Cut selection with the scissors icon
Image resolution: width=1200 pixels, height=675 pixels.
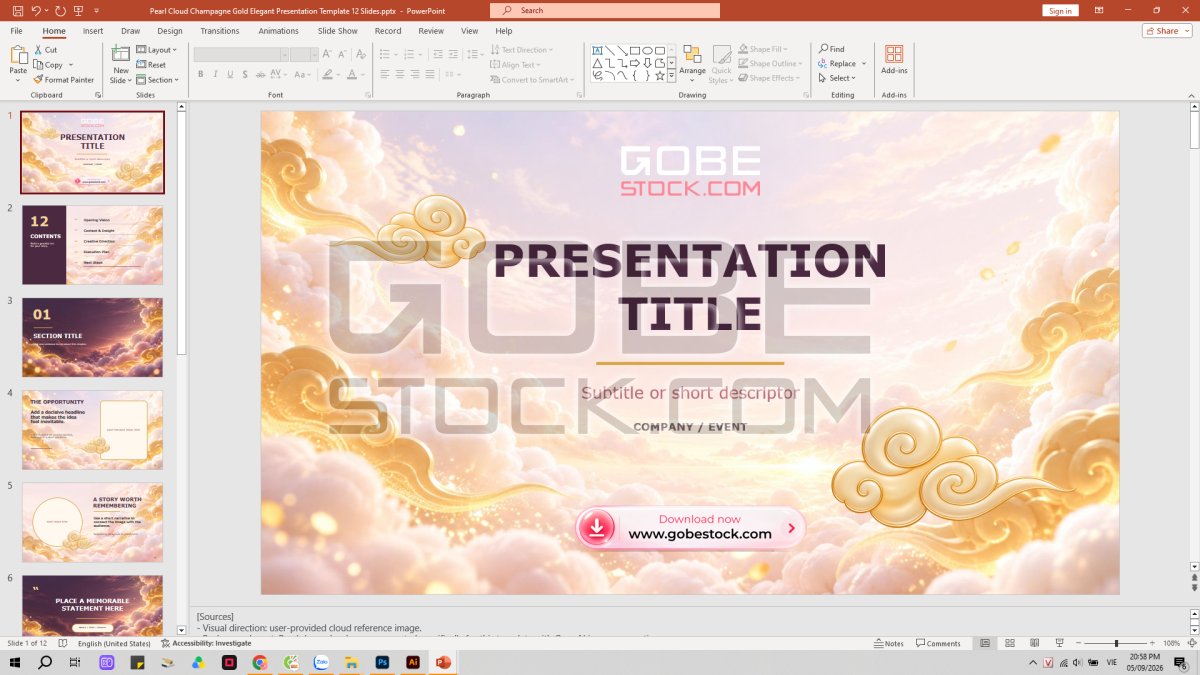(x=39, y=50)
